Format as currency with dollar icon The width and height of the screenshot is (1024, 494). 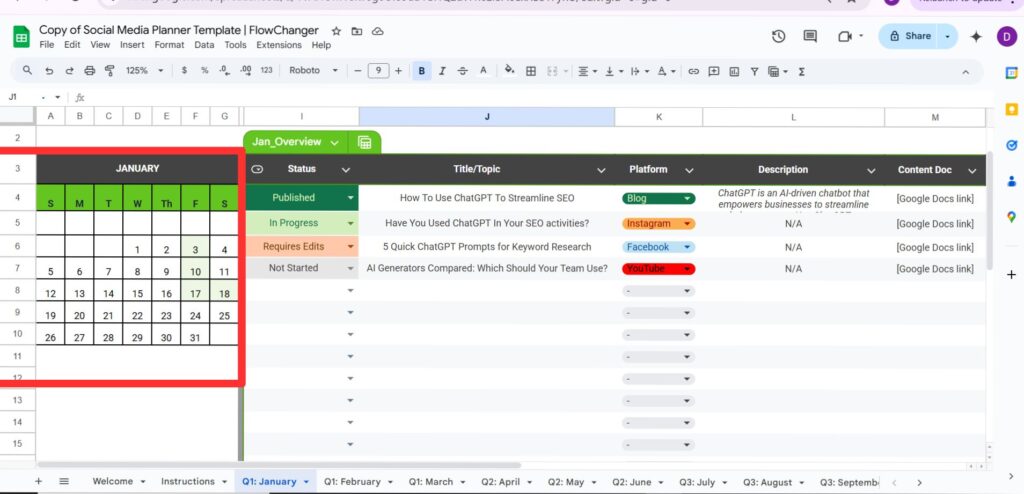pos(184,71)
